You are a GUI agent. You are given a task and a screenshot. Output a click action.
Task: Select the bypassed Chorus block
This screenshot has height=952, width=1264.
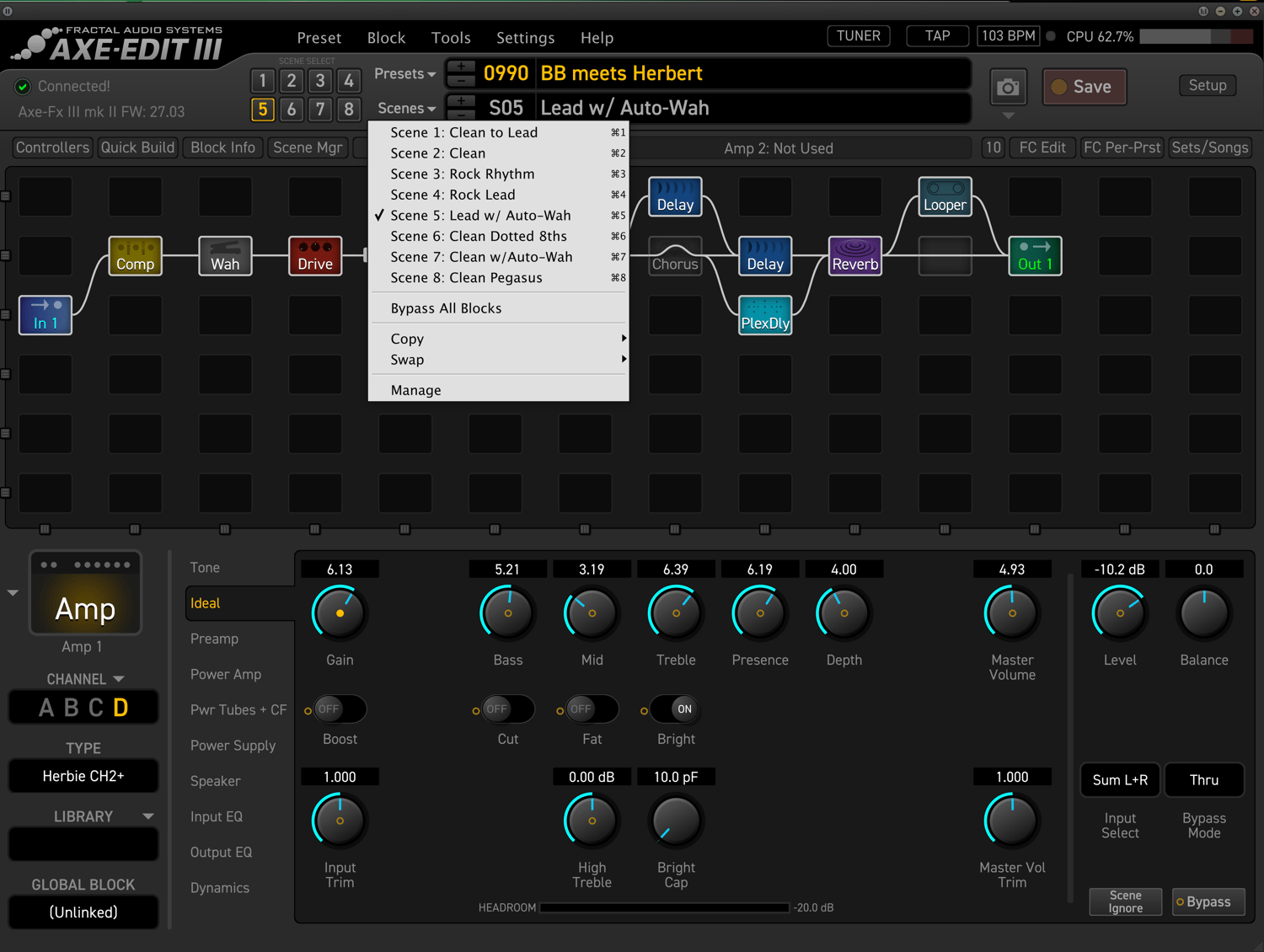[675, 255]
